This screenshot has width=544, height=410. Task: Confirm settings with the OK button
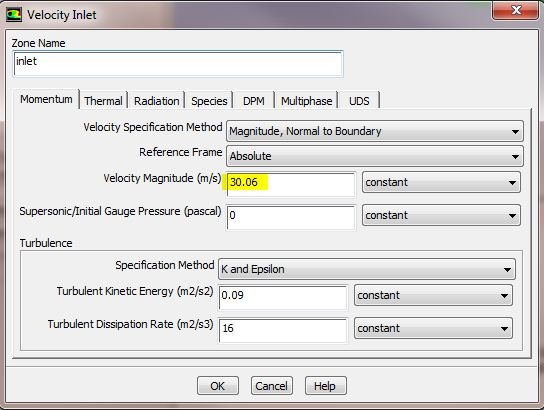click(x=218, y=386)
